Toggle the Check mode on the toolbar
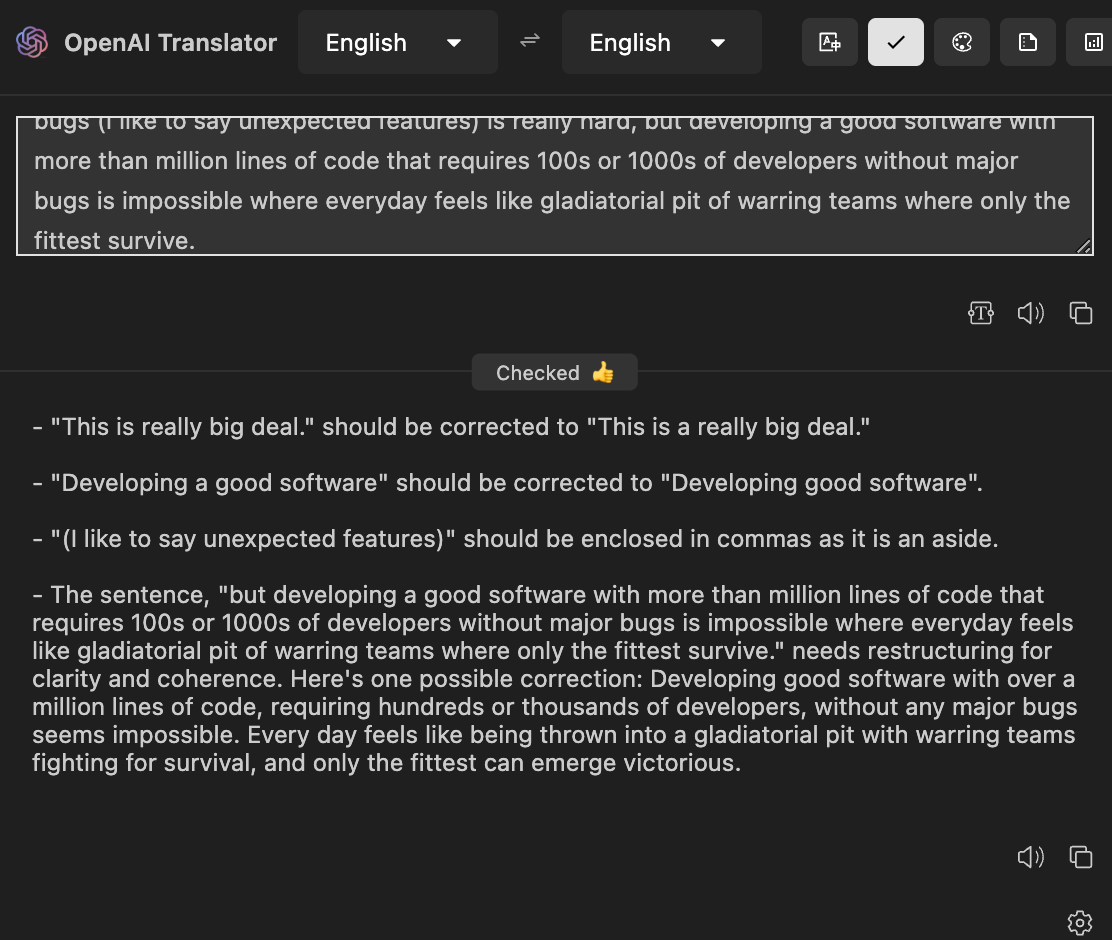1112x940 pixels. click(x=895, y=42)
